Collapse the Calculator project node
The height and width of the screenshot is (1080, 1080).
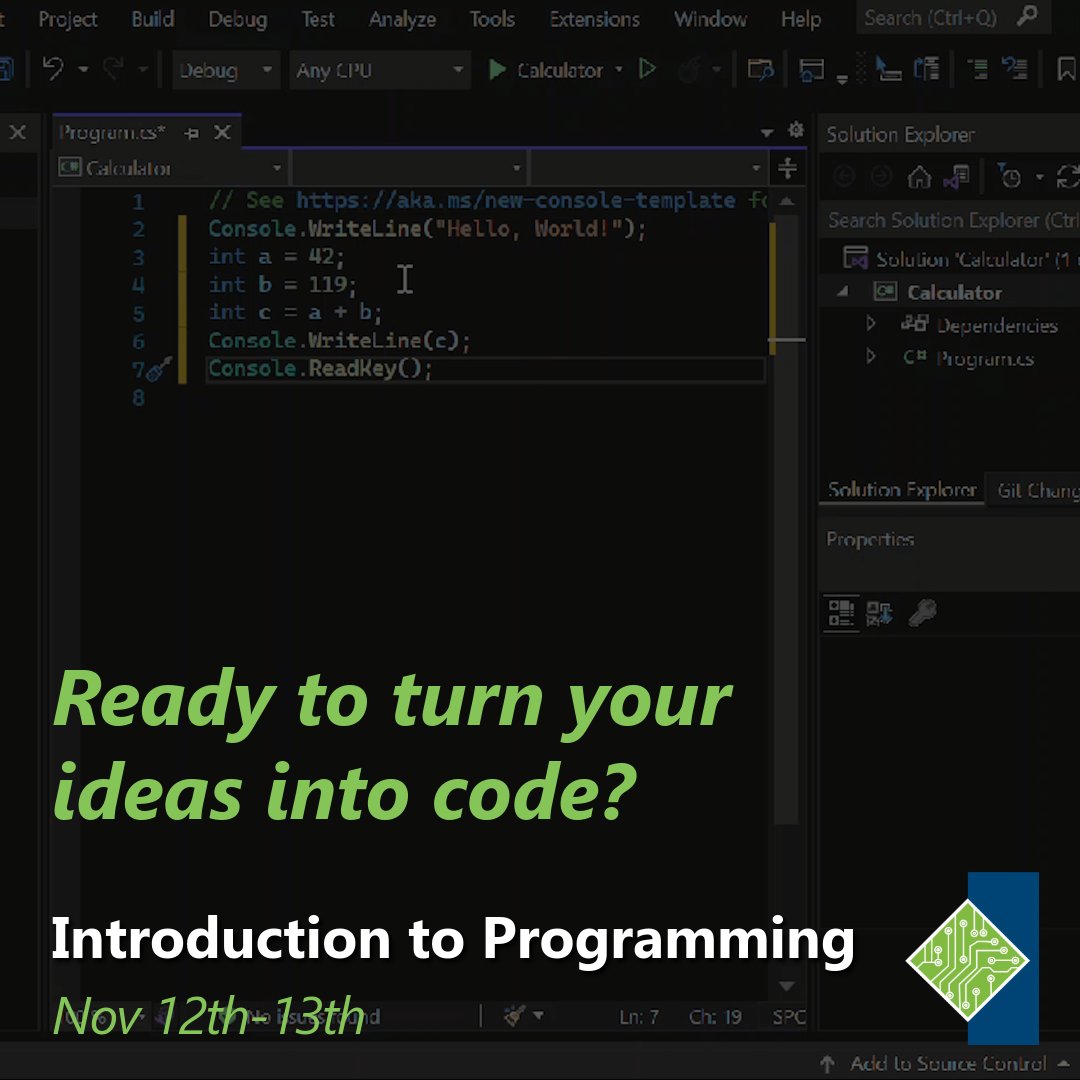(842, 292)
